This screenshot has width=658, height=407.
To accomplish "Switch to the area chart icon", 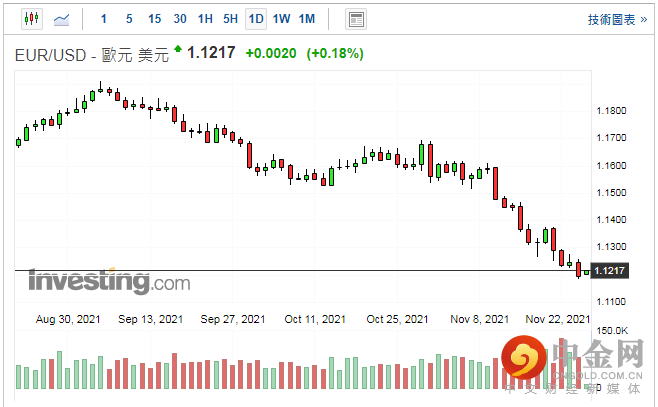I will tap(61, 19).
